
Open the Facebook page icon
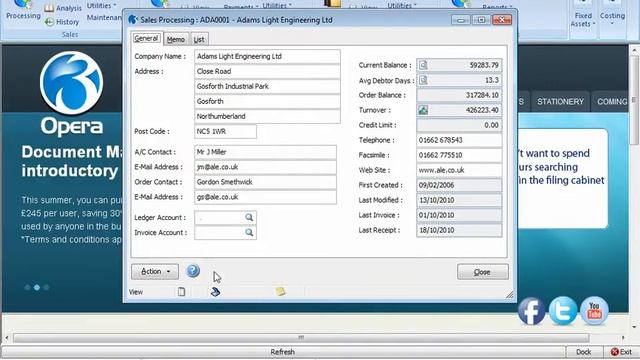(531, 311)
